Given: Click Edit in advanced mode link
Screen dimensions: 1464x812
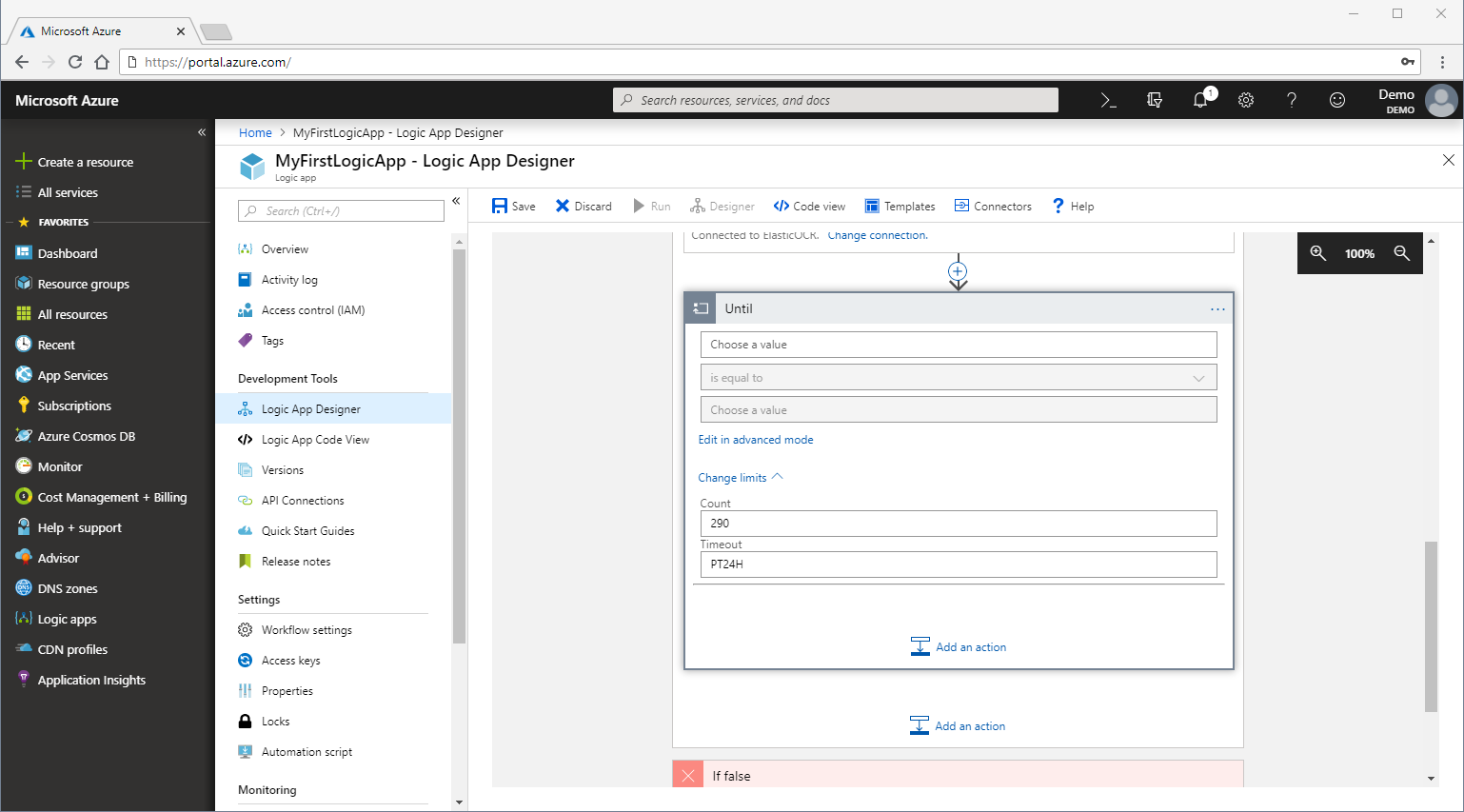Looking at the screenshot, I should coord(756,440).
